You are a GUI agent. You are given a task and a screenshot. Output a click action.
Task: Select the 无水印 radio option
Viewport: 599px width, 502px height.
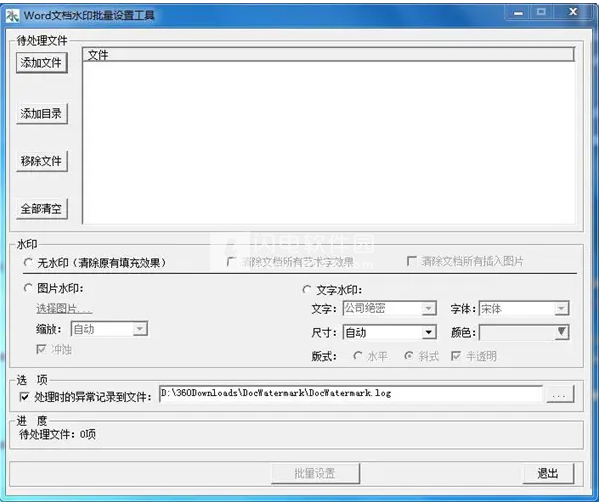point(28,262)
